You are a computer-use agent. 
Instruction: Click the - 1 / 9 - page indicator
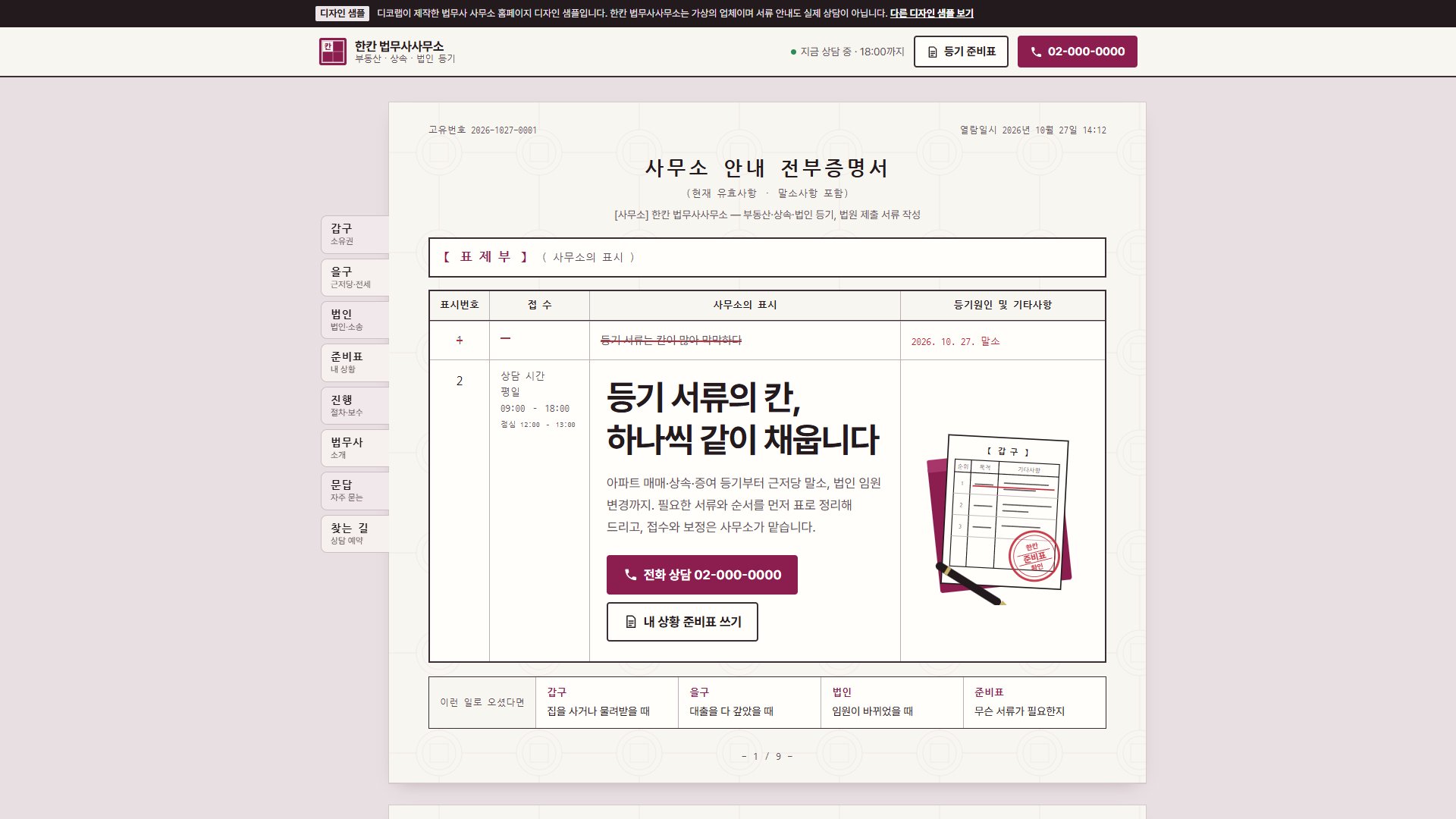point(767,756)
